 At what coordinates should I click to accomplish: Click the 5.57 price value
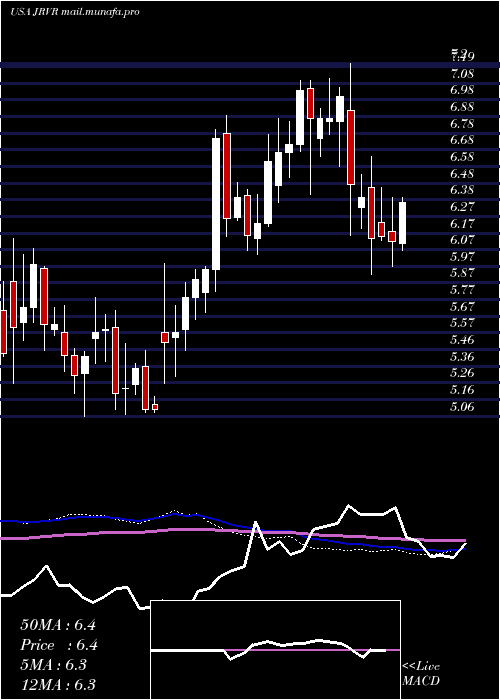pyautogui.click(x=462, y=323)
